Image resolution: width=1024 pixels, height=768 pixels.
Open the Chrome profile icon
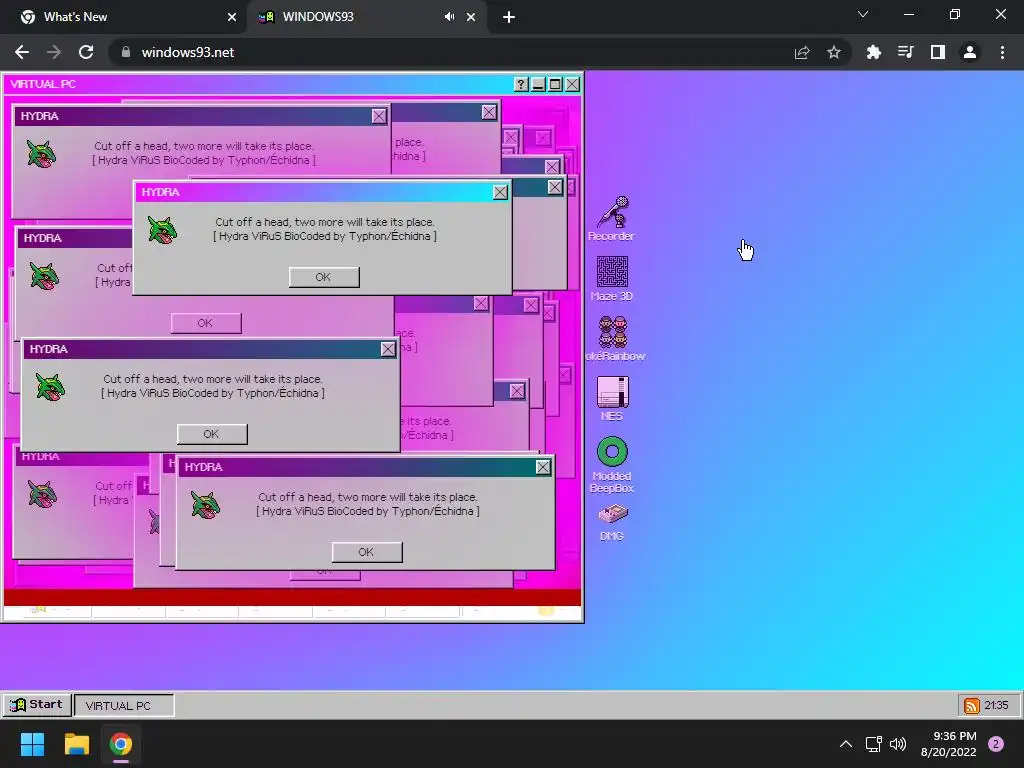coord(970,52)
